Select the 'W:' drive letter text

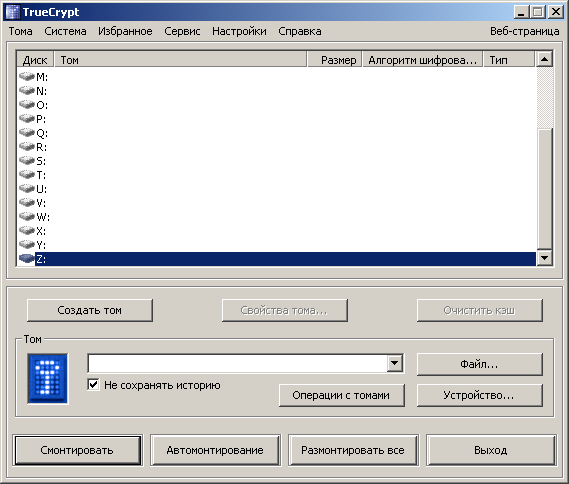coord(43,217)
